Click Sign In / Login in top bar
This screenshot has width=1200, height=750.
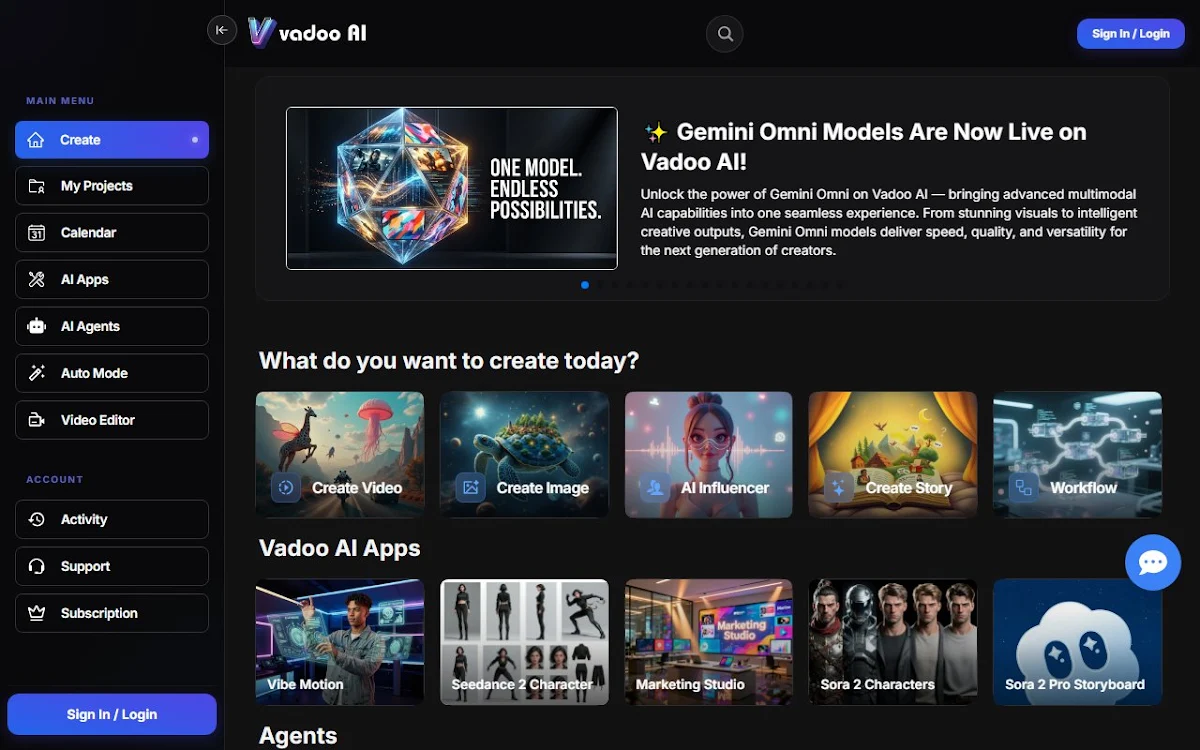point(1131,34)
